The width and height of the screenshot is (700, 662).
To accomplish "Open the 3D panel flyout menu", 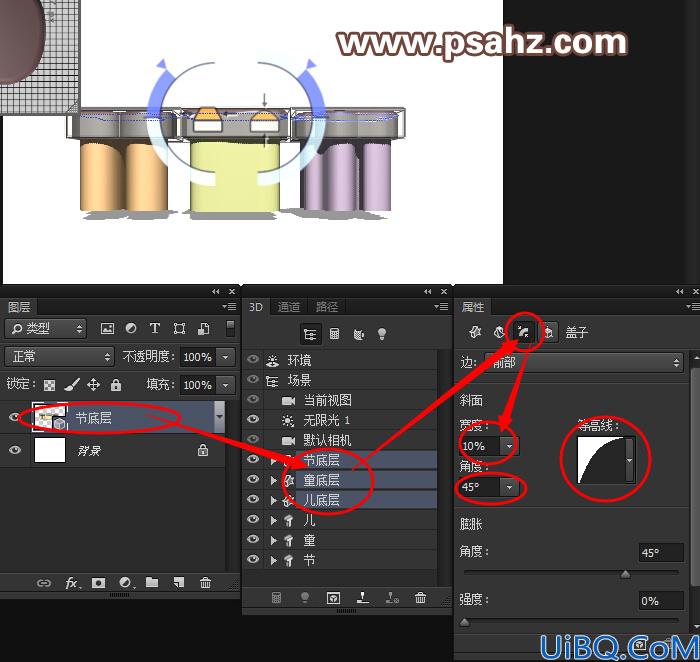I will (441, 307).
